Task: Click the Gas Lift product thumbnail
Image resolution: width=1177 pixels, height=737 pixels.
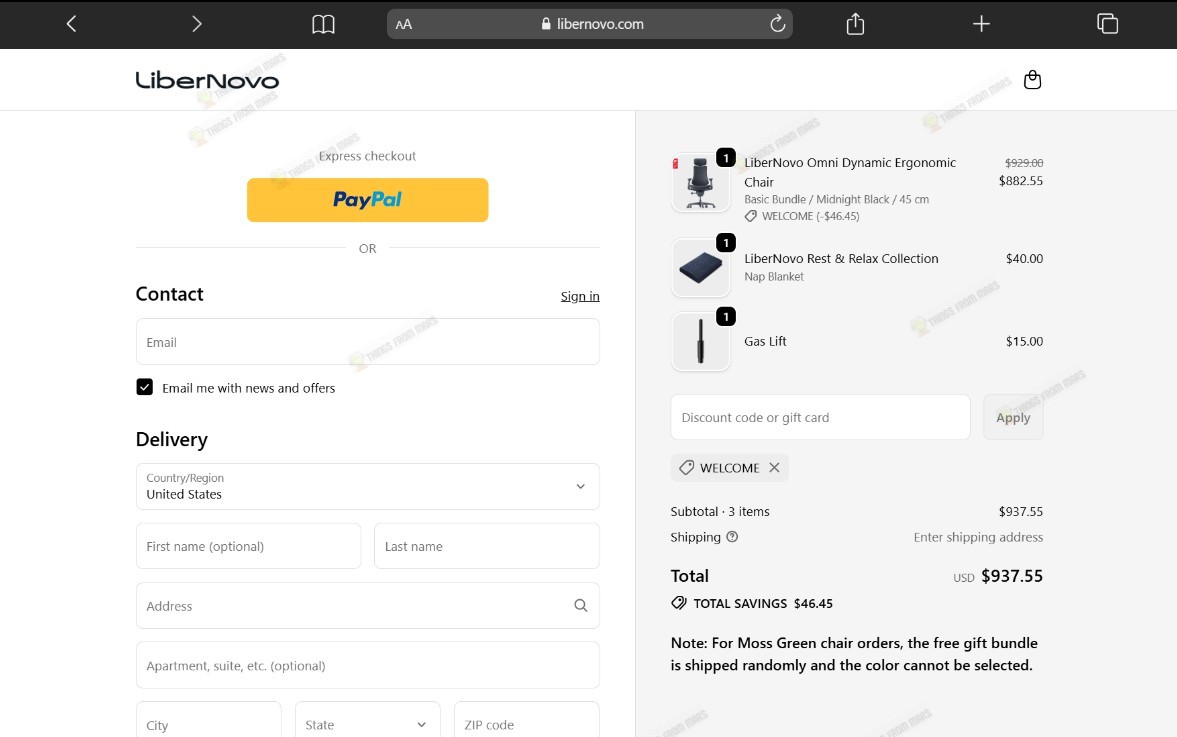Action: click(700, 341)
